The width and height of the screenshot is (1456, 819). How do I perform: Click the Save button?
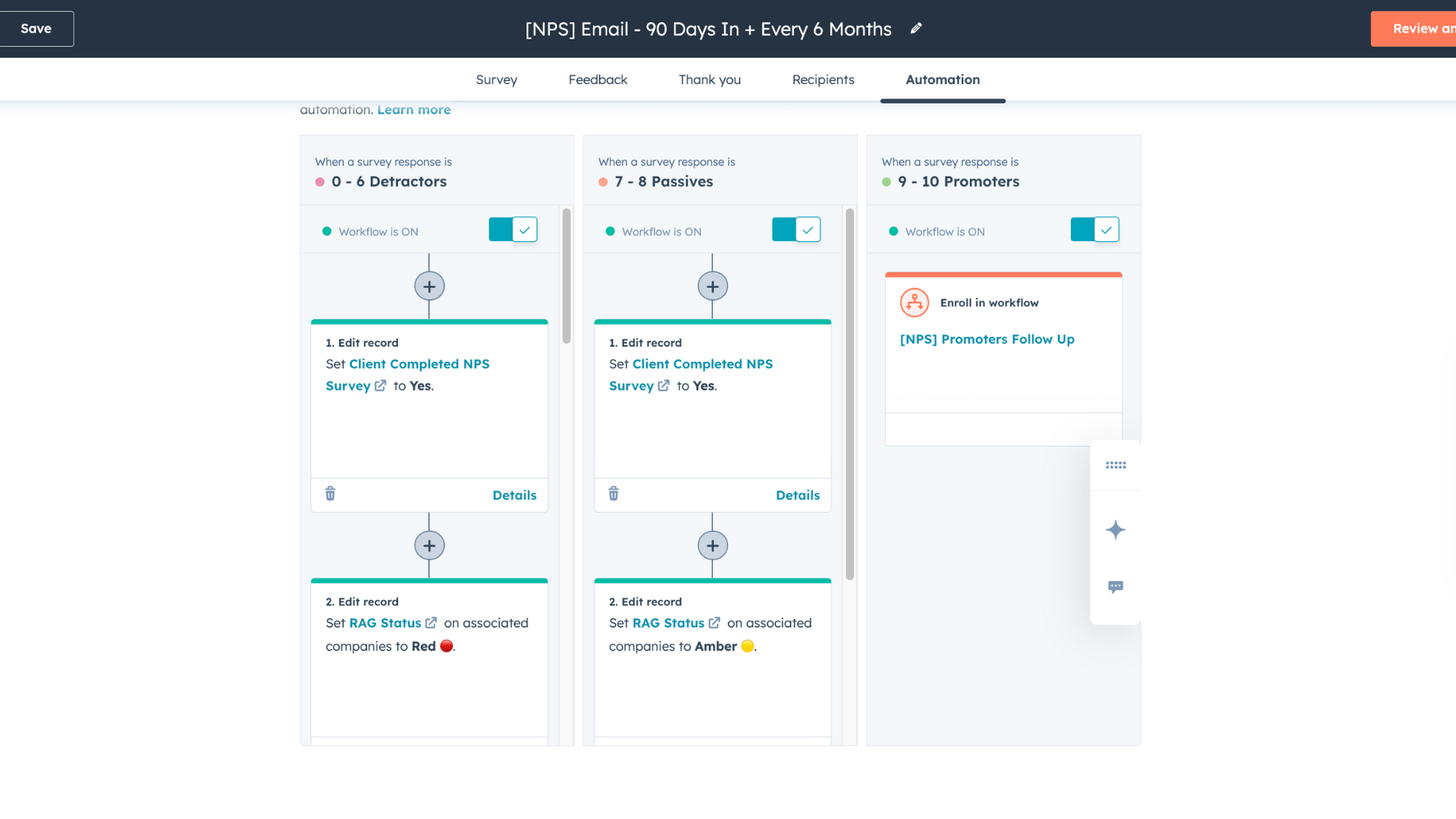point(36,29)
